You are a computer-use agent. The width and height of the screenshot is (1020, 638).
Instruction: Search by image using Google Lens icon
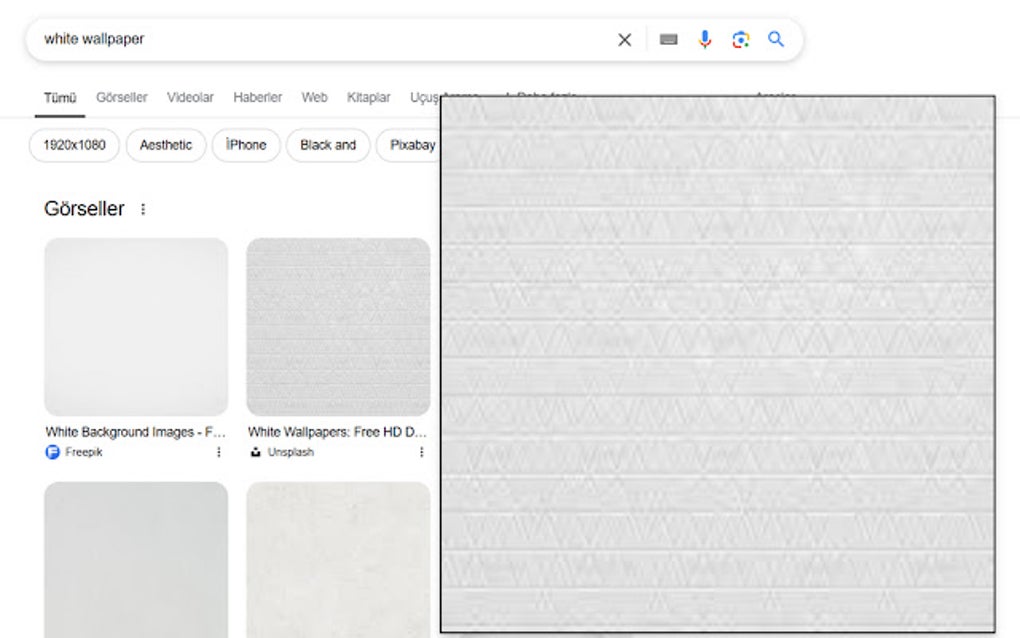[x=740, y=39]
